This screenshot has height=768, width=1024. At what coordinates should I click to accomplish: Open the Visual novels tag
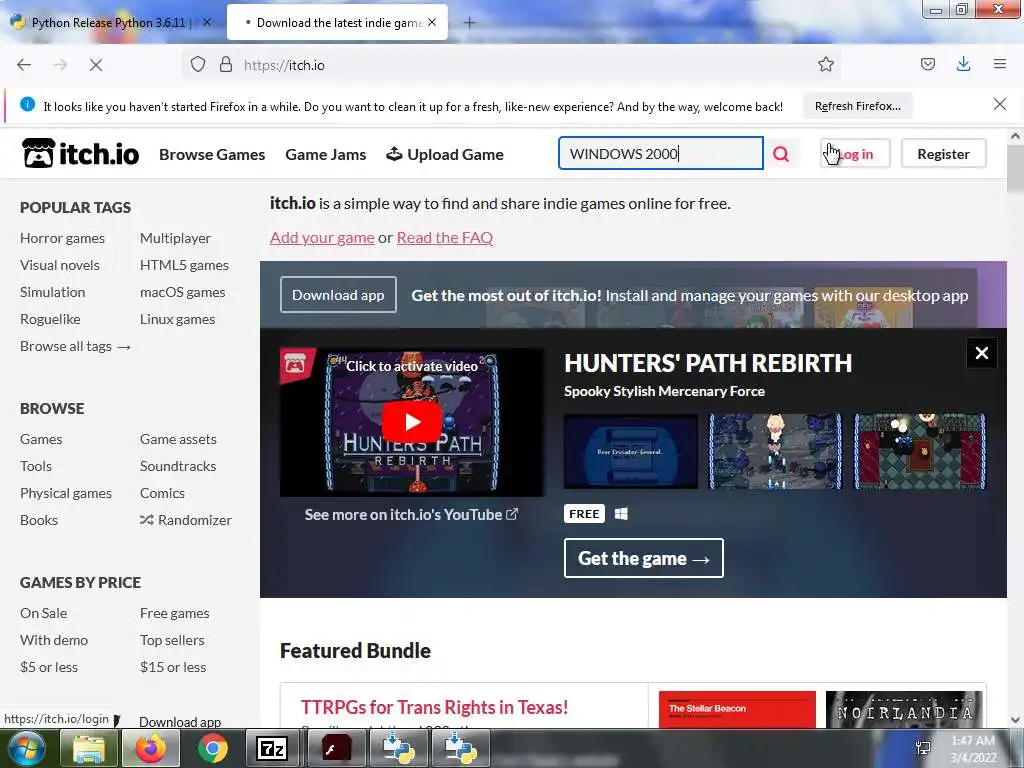(x=59, y=265)
